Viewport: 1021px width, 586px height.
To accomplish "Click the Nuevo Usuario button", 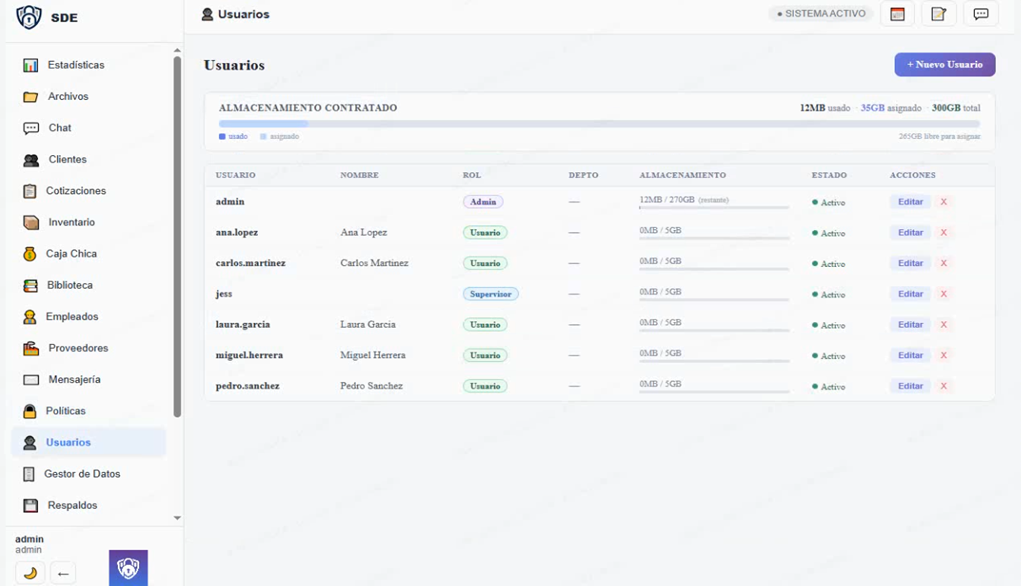I will 944,65.
